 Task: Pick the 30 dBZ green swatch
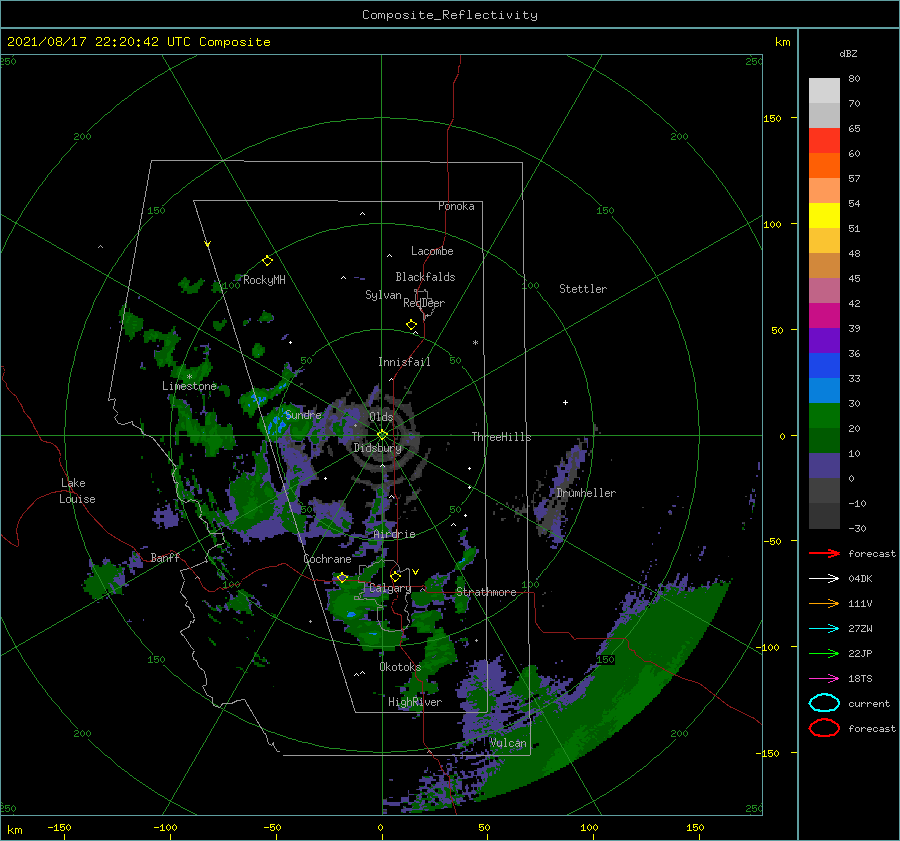tap(824, 416)
